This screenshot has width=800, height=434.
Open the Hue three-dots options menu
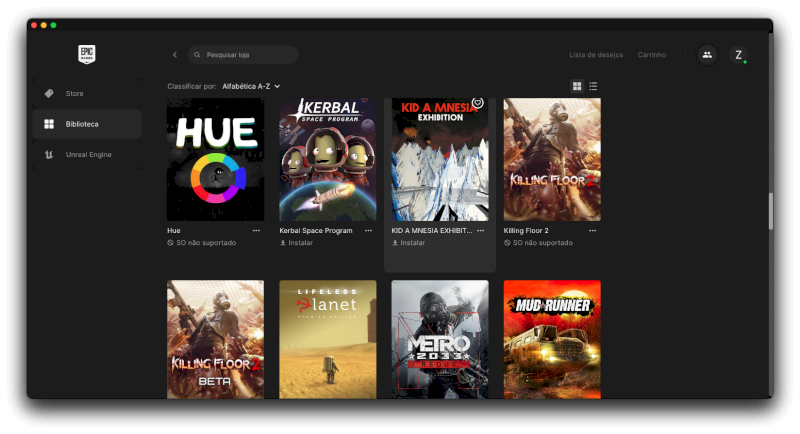pos(256,231)
